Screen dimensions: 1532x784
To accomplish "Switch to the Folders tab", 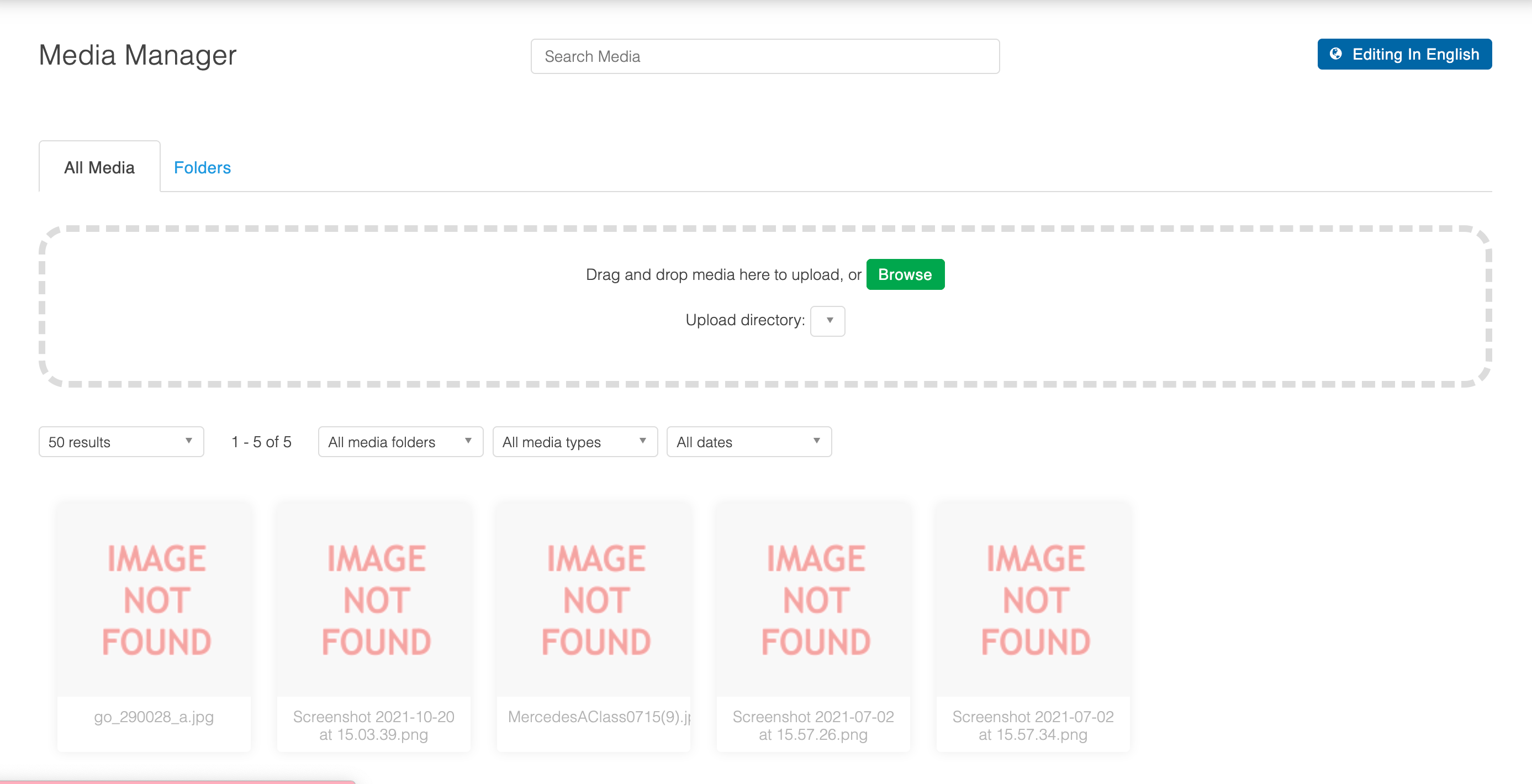I will coord(202,168).
